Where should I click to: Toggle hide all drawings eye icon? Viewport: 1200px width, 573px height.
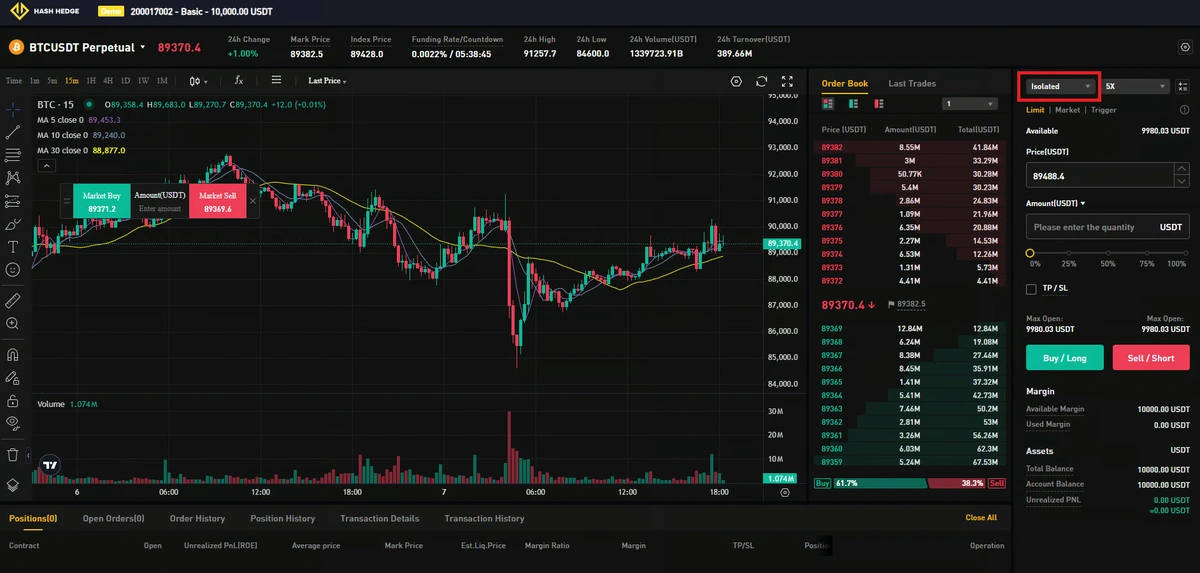pos(13,424)
